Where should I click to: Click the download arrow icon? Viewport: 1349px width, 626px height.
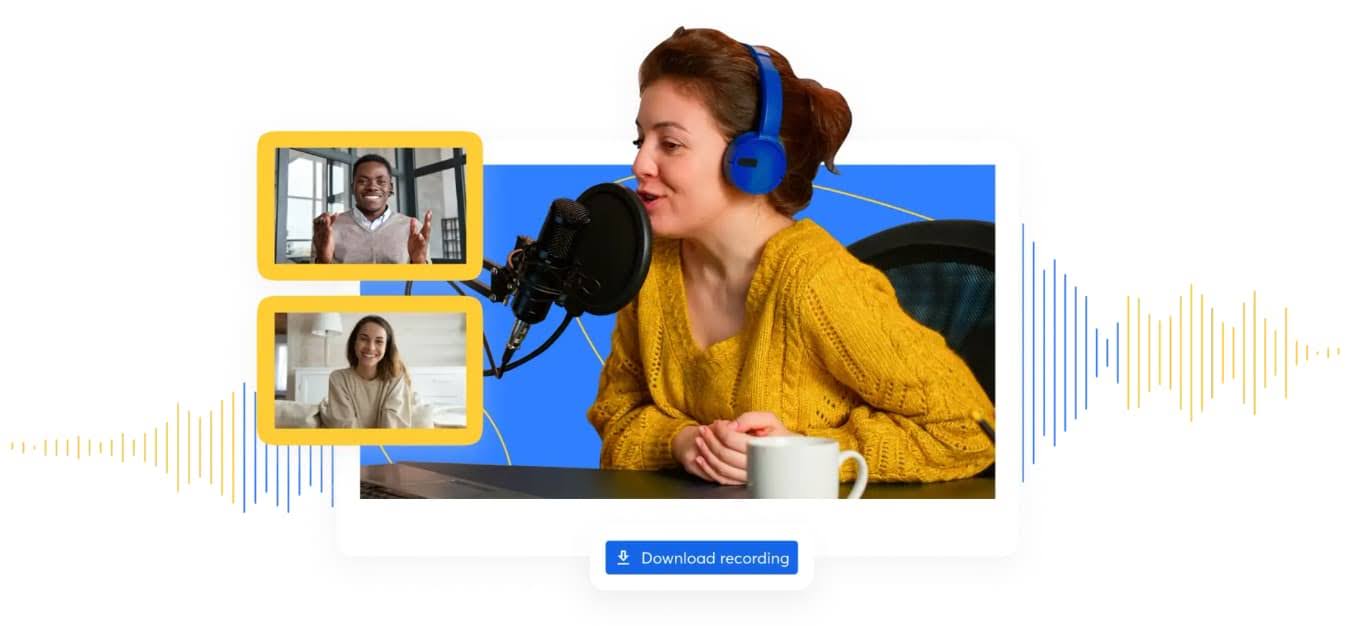[x=623, y=558]
